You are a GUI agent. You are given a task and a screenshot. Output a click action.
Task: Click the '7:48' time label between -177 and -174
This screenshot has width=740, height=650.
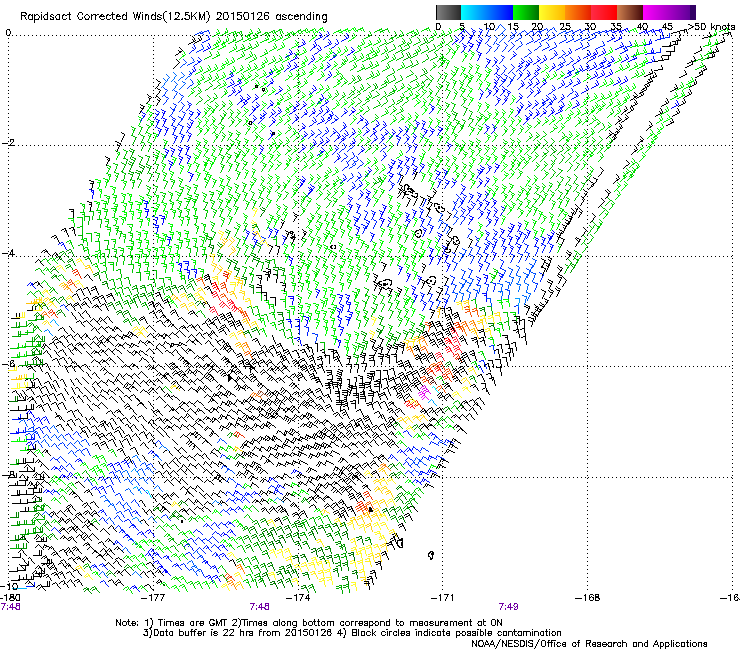(x=260, y=607)
